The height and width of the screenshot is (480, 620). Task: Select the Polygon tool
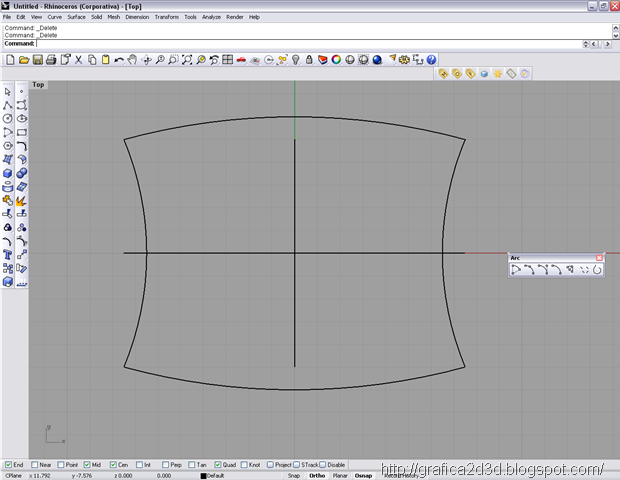click(8, 146)
